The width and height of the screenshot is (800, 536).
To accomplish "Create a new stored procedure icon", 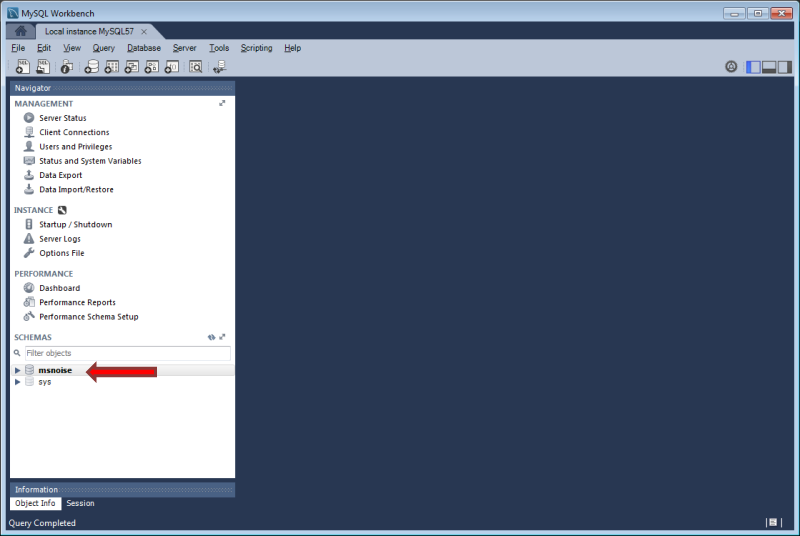I will (x=152, y=66).
